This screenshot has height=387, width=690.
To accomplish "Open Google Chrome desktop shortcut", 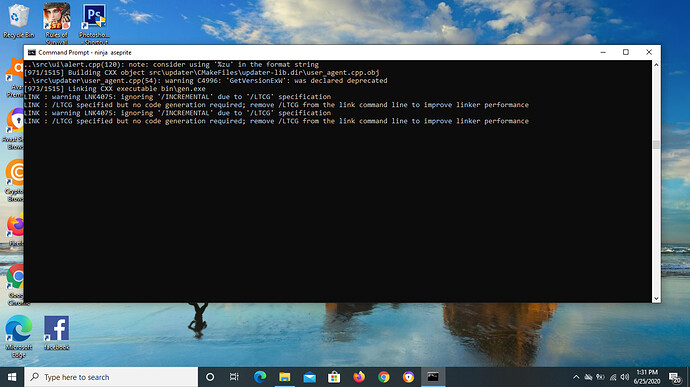I will (x=15, y=284).
